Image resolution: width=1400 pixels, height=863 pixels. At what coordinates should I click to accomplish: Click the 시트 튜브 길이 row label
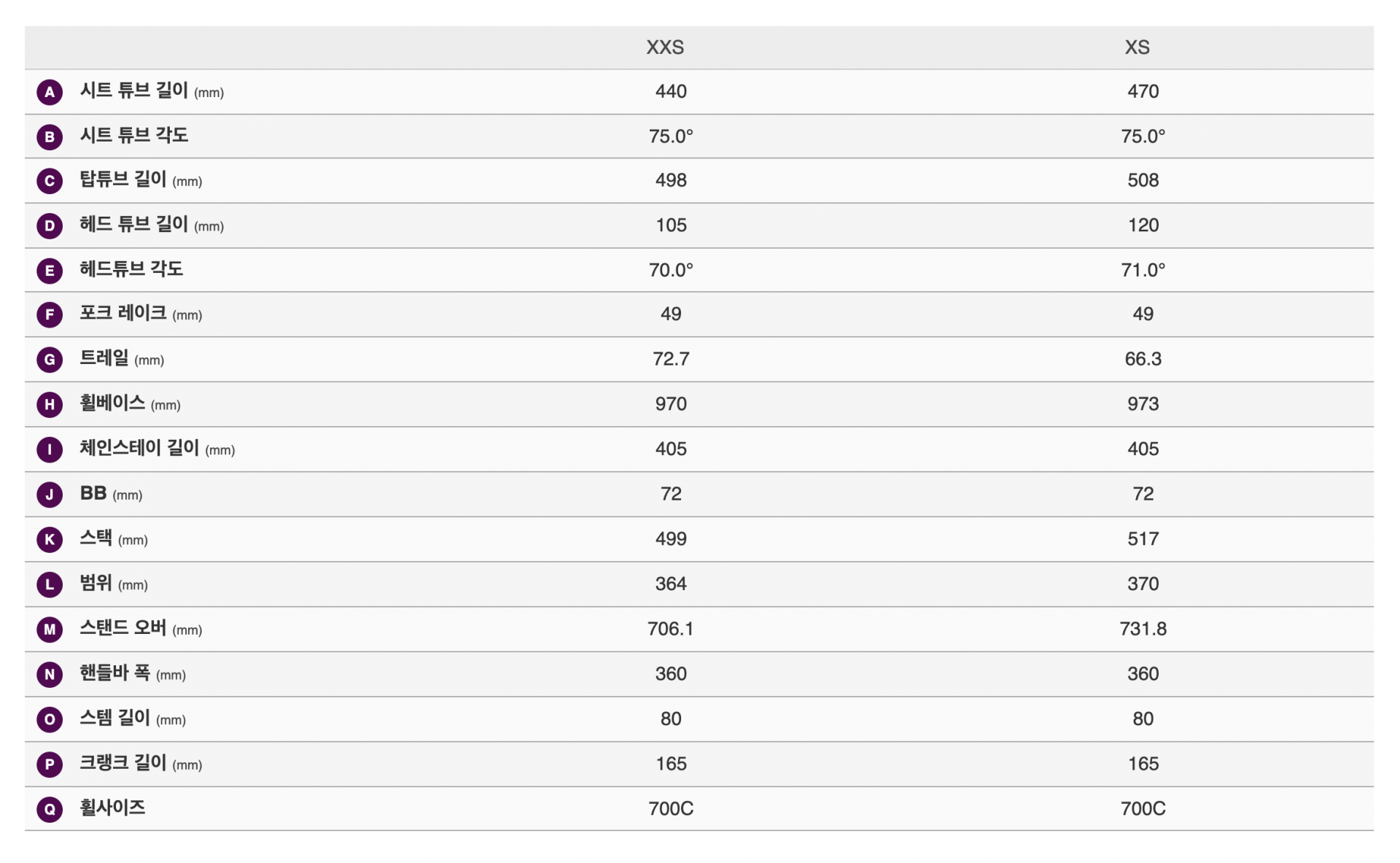tap(134, 91)
